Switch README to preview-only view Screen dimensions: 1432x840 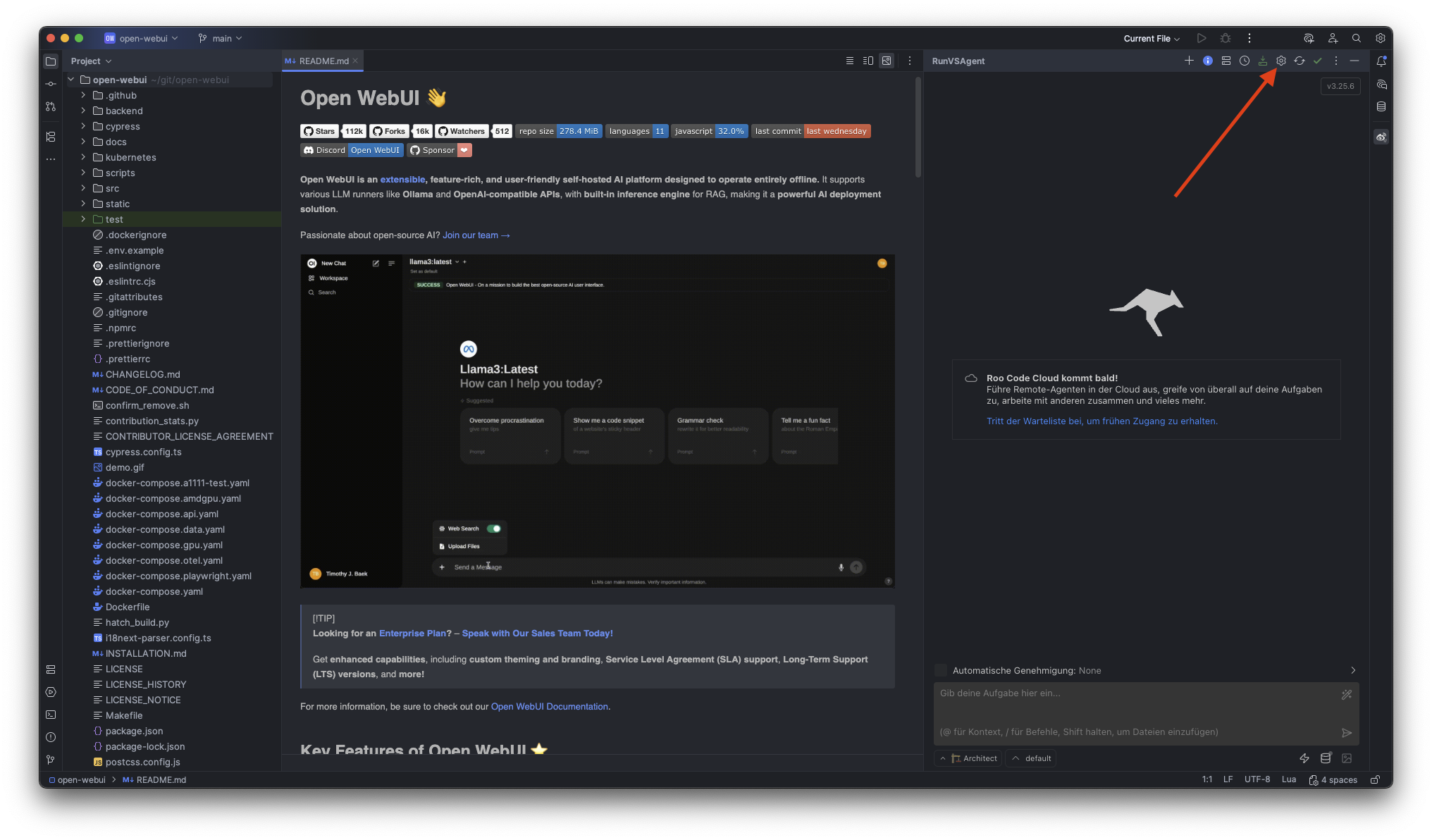pyautogui.click(x=887, y=61)
